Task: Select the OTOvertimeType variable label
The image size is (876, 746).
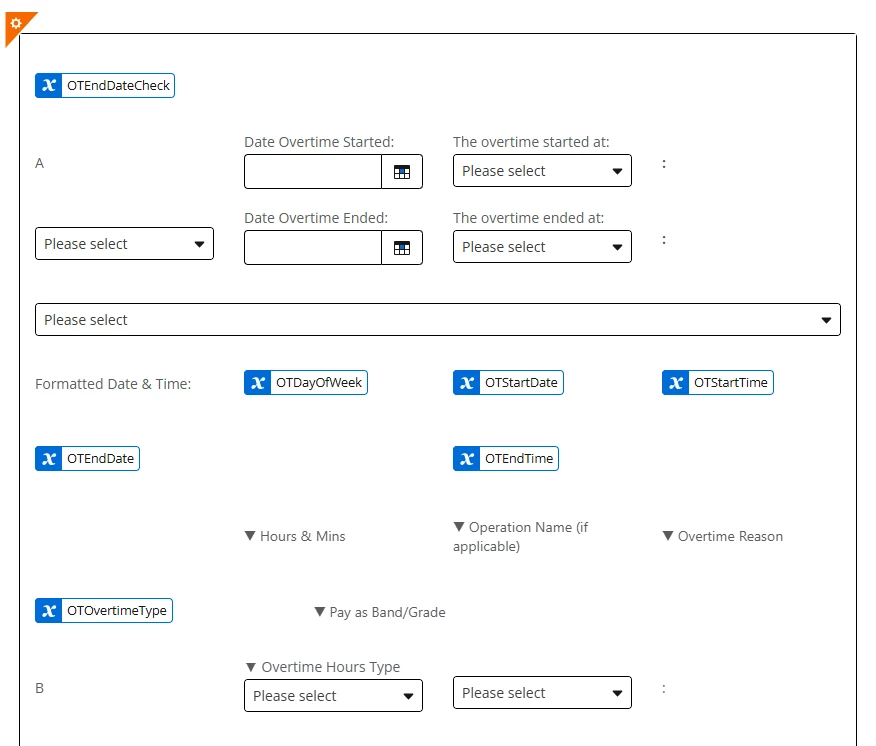Action: [117, 611]
